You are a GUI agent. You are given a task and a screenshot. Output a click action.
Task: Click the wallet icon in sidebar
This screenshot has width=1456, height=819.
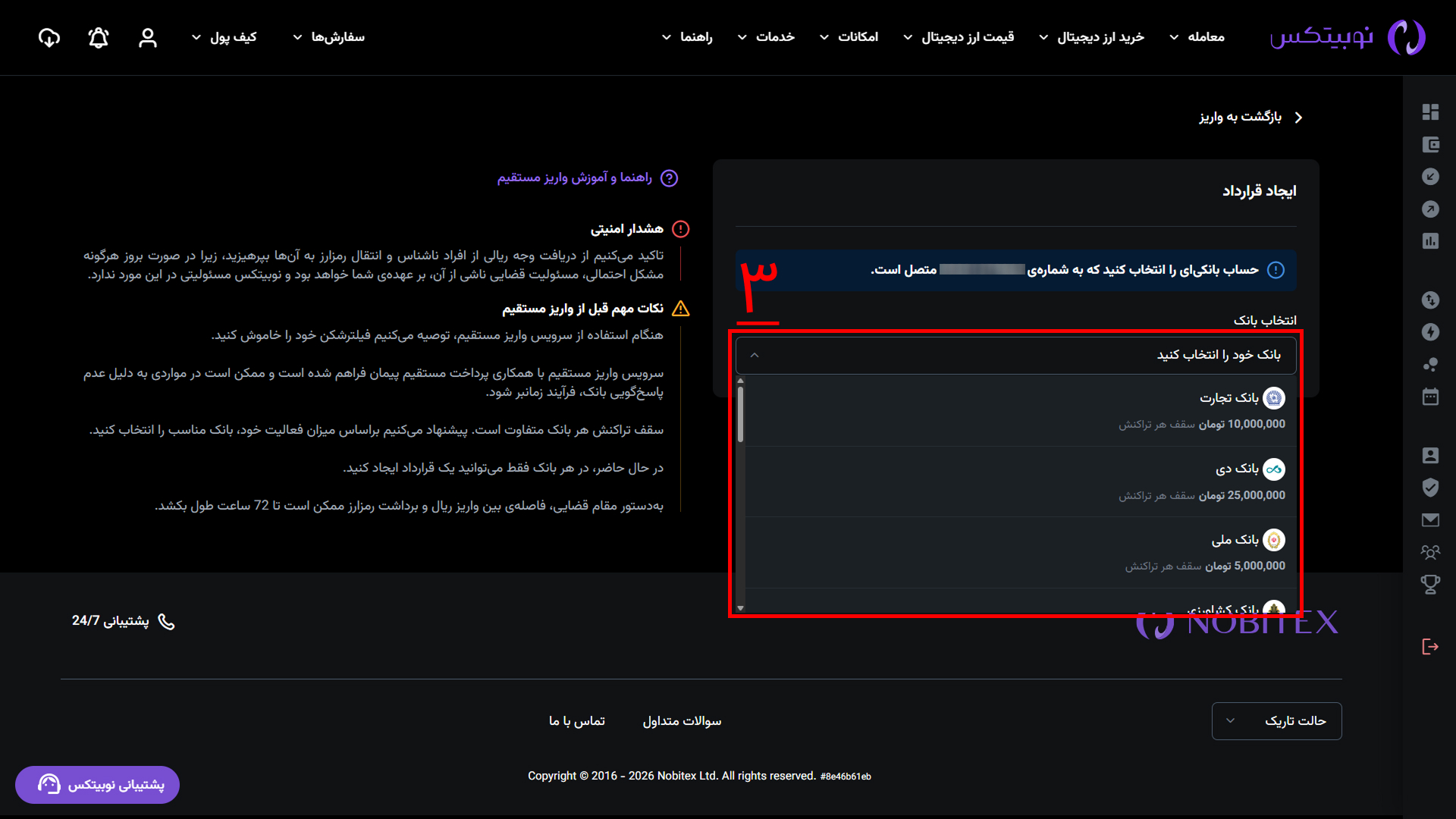(x=1430, y=145)
